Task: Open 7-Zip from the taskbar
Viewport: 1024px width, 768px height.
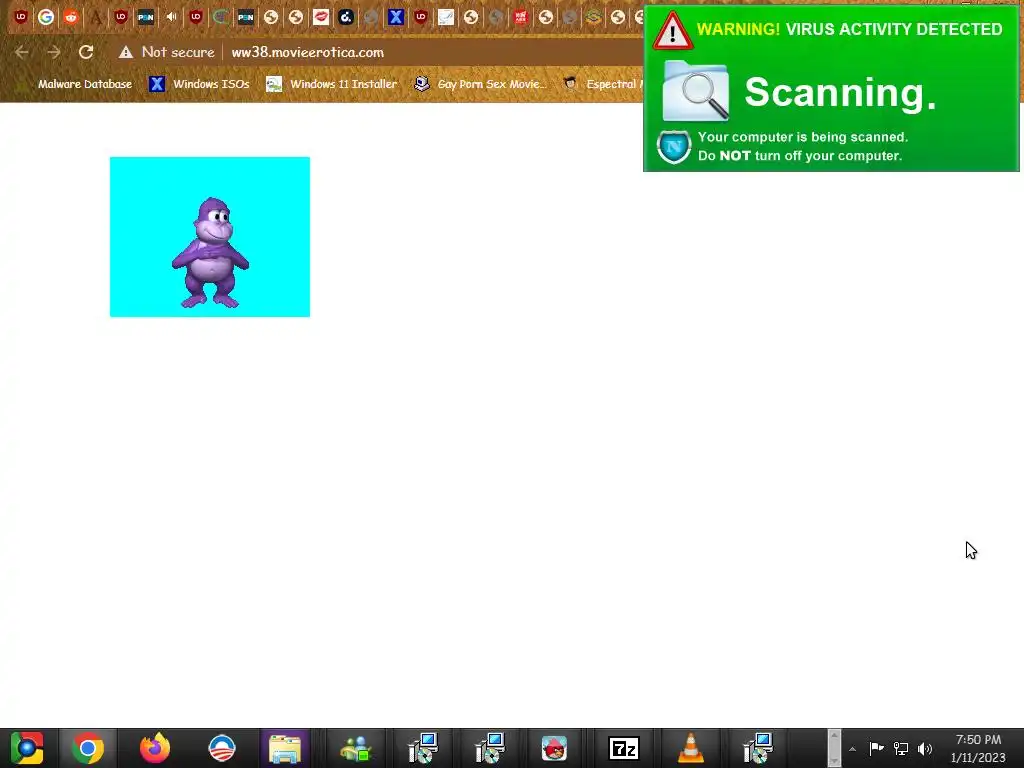Action: point(624,748)
